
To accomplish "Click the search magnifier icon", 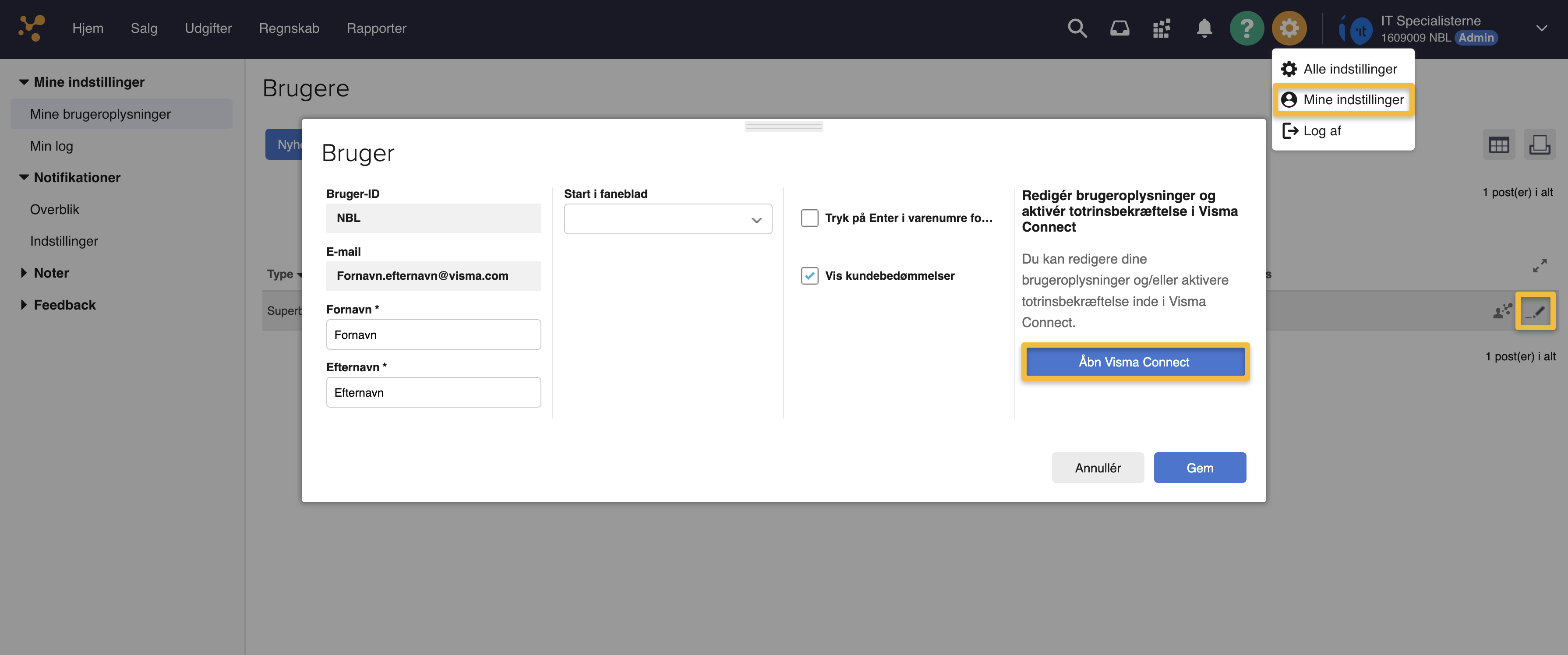I will (x=1077, y=28).
